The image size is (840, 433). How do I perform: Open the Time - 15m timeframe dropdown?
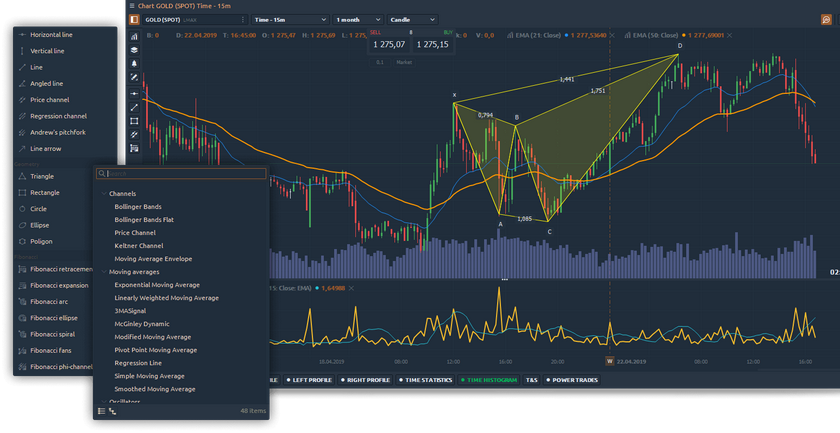point(290,19)
